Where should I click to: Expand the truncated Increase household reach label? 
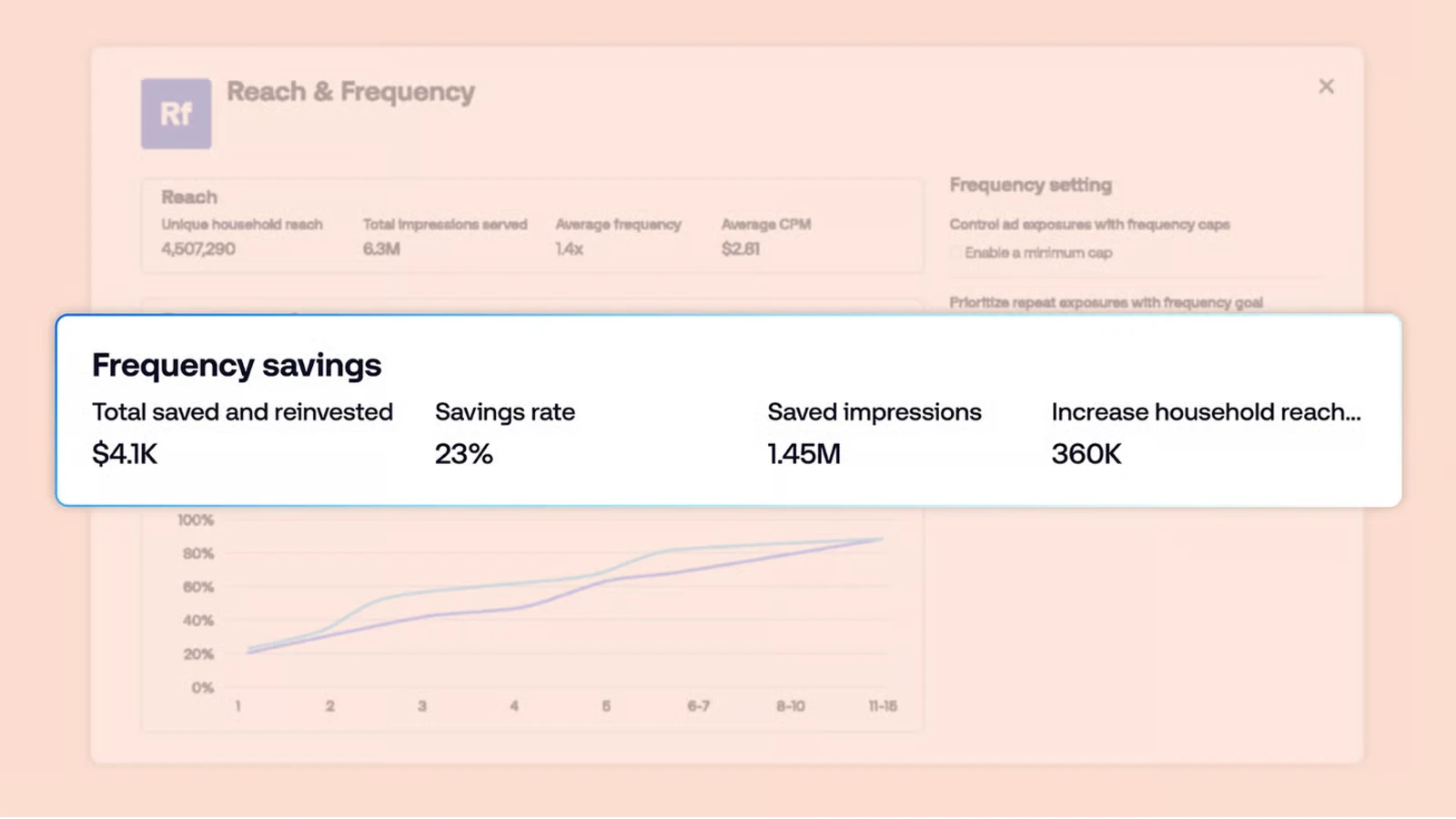(1206, 412)
